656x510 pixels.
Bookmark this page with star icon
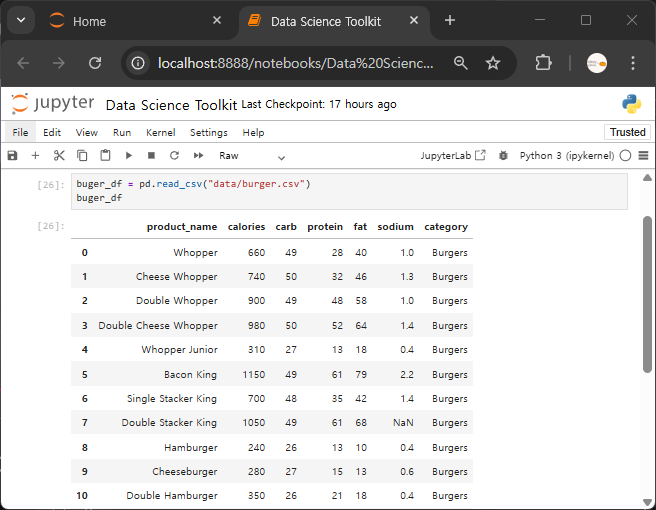click(493, 63)
